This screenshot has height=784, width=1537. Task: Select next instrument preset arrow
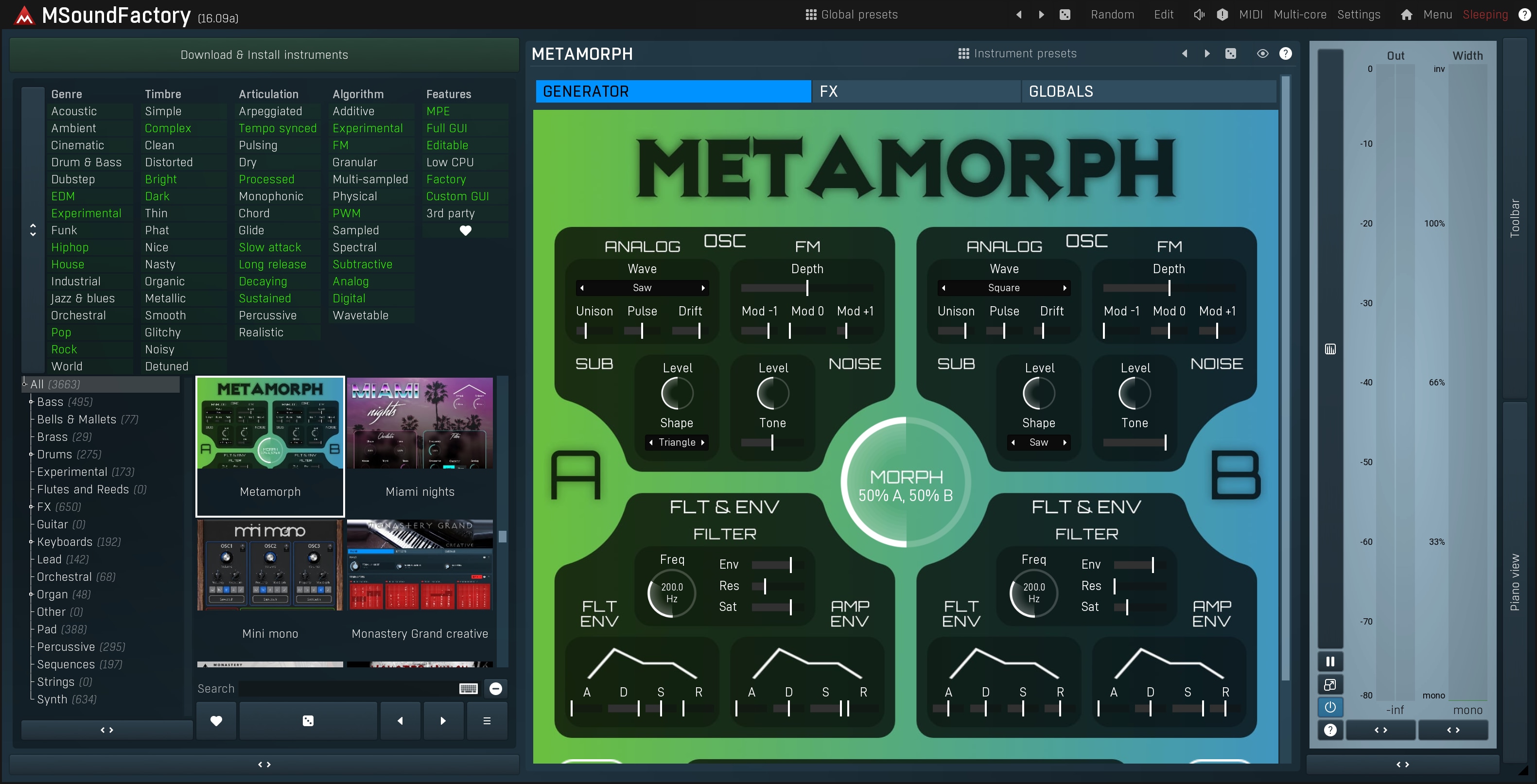click(1207, 53)
